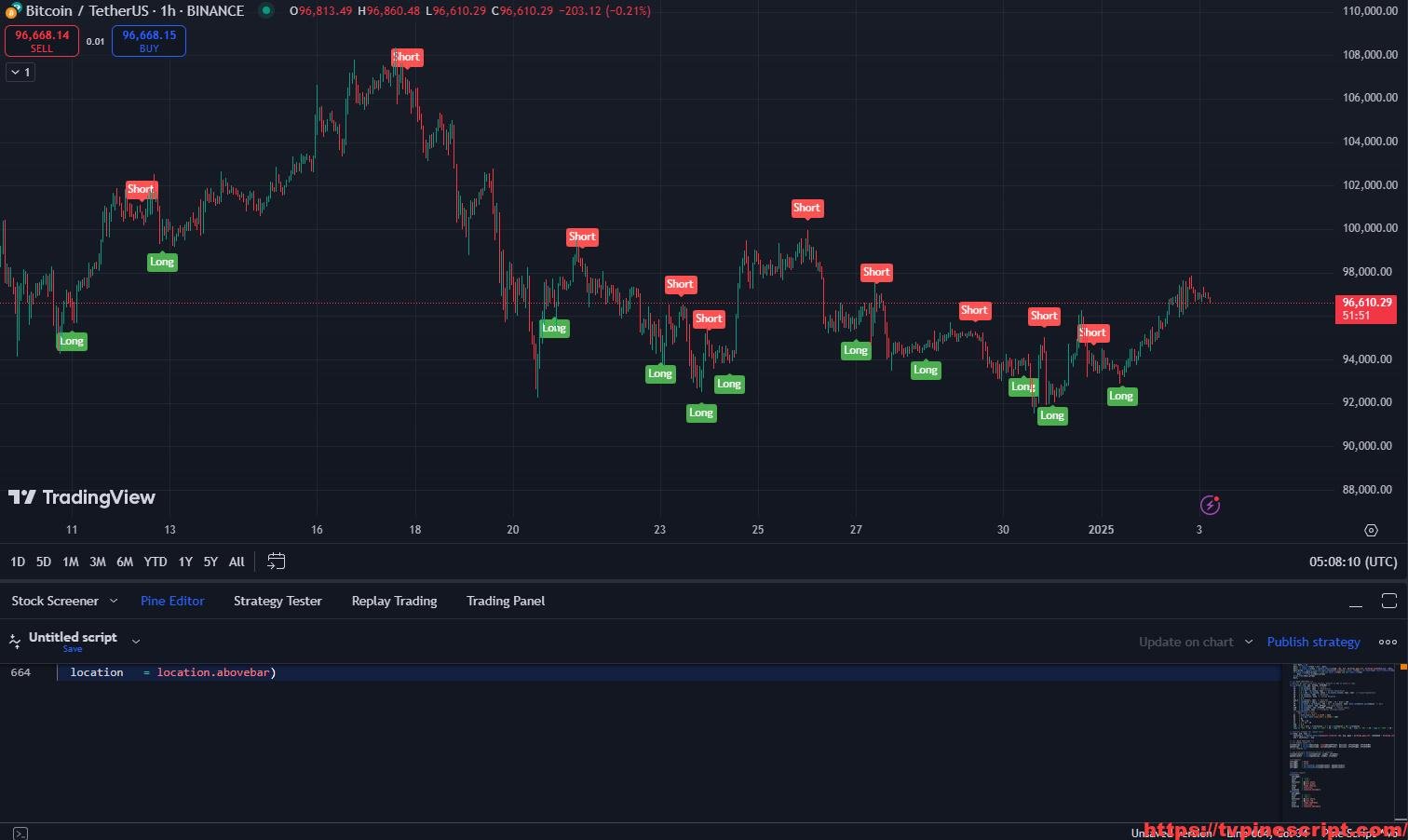Click the green market status dot
Viewport: 1408px width, 840px height.
[266, 11]
